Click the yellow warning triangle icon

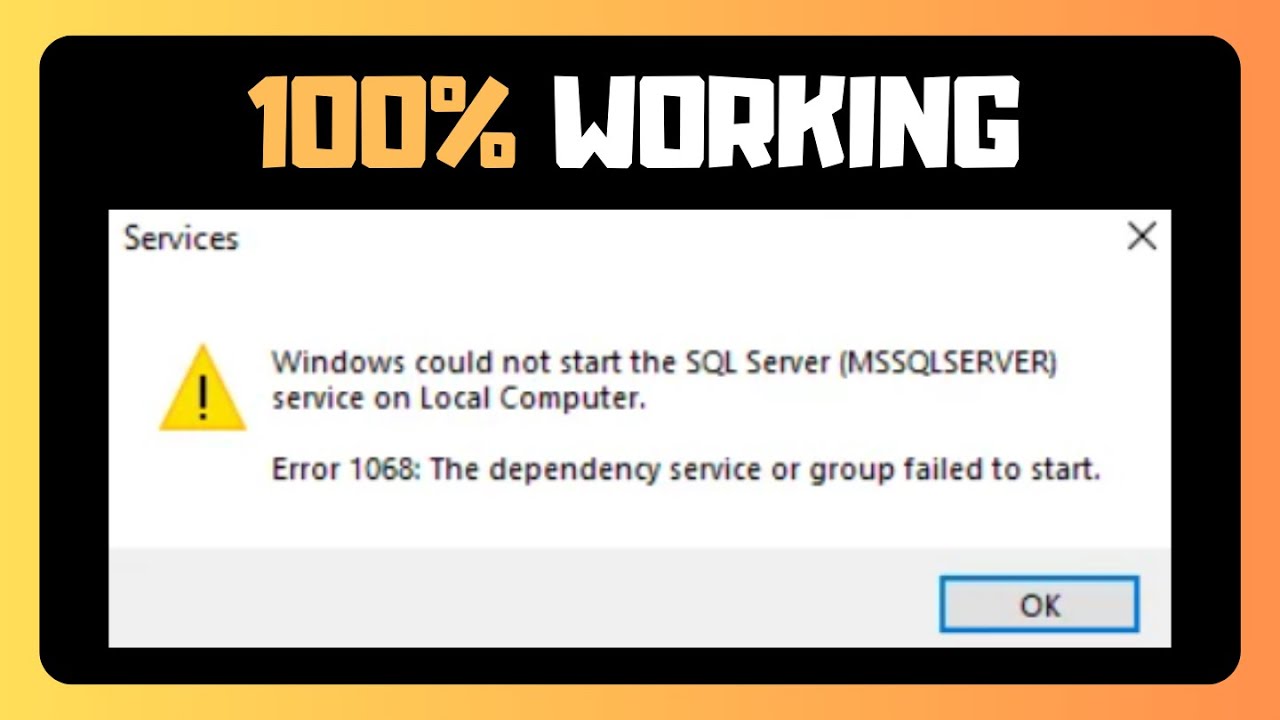point(203,388)
